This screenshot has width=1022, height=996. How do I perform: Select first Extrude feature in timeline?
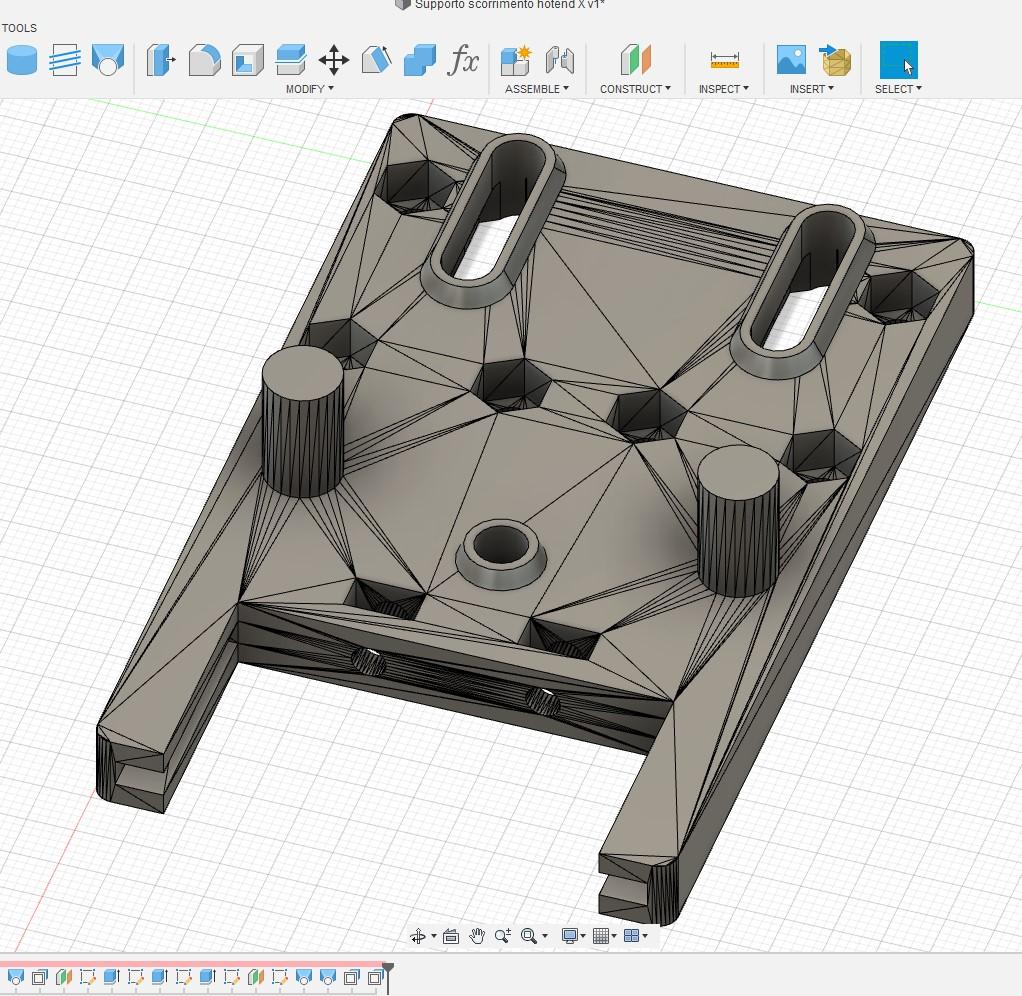111,977
